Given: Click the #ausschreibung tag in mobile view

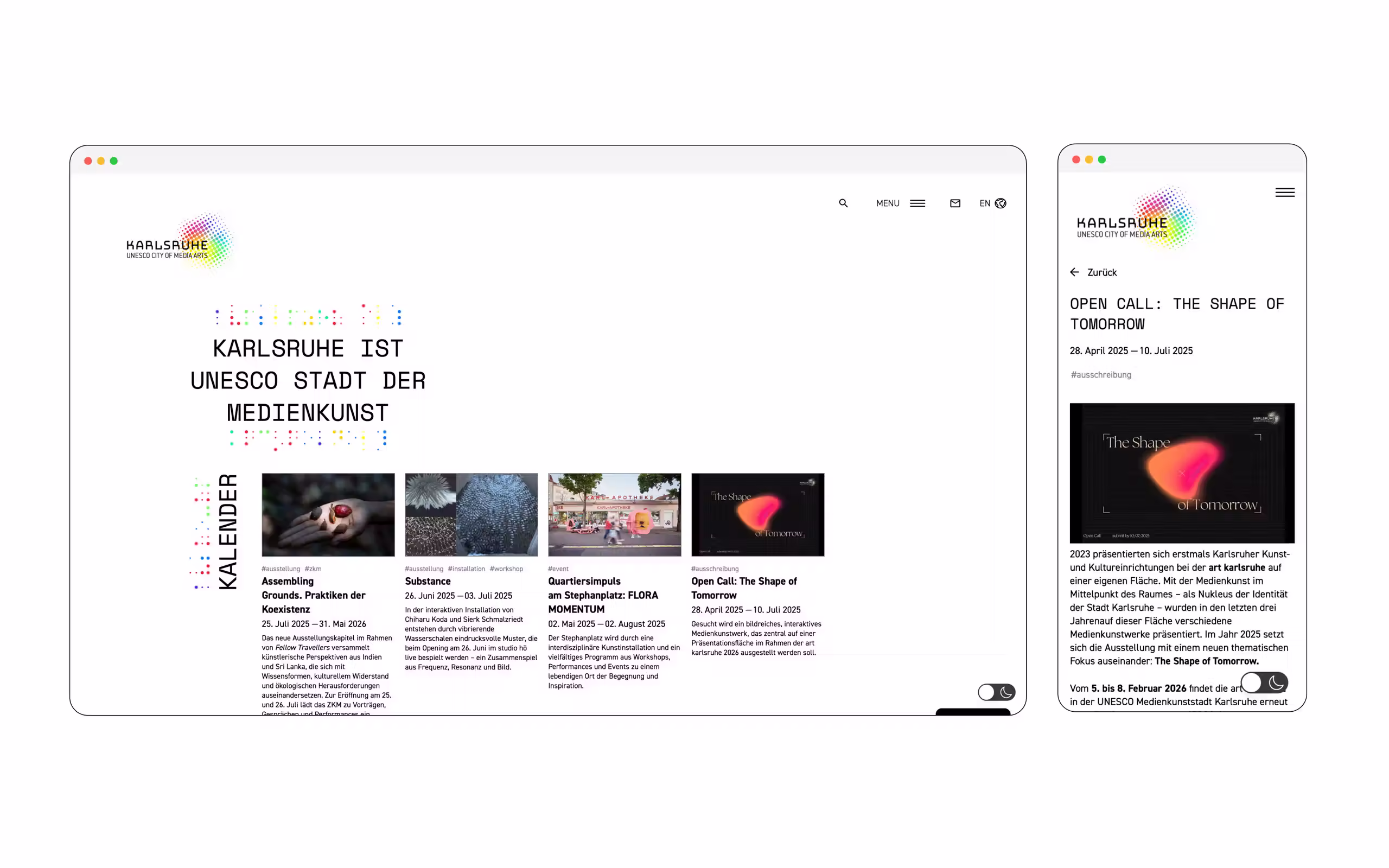Looking at the screenshot, I should [x=1100, y=374].
